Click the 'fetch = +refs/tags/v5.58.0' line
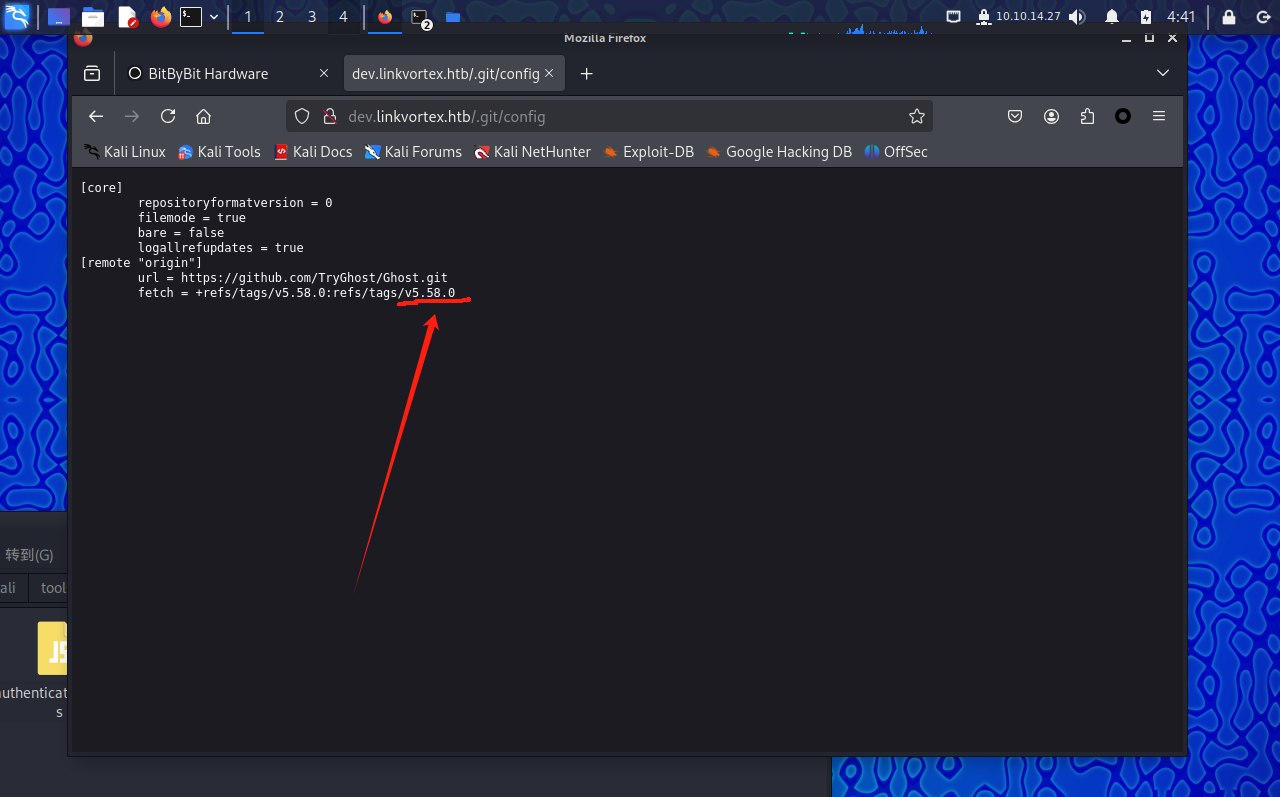Viewport: 1280px width, 797px height. pyautogui.click(x=297, y=293)
